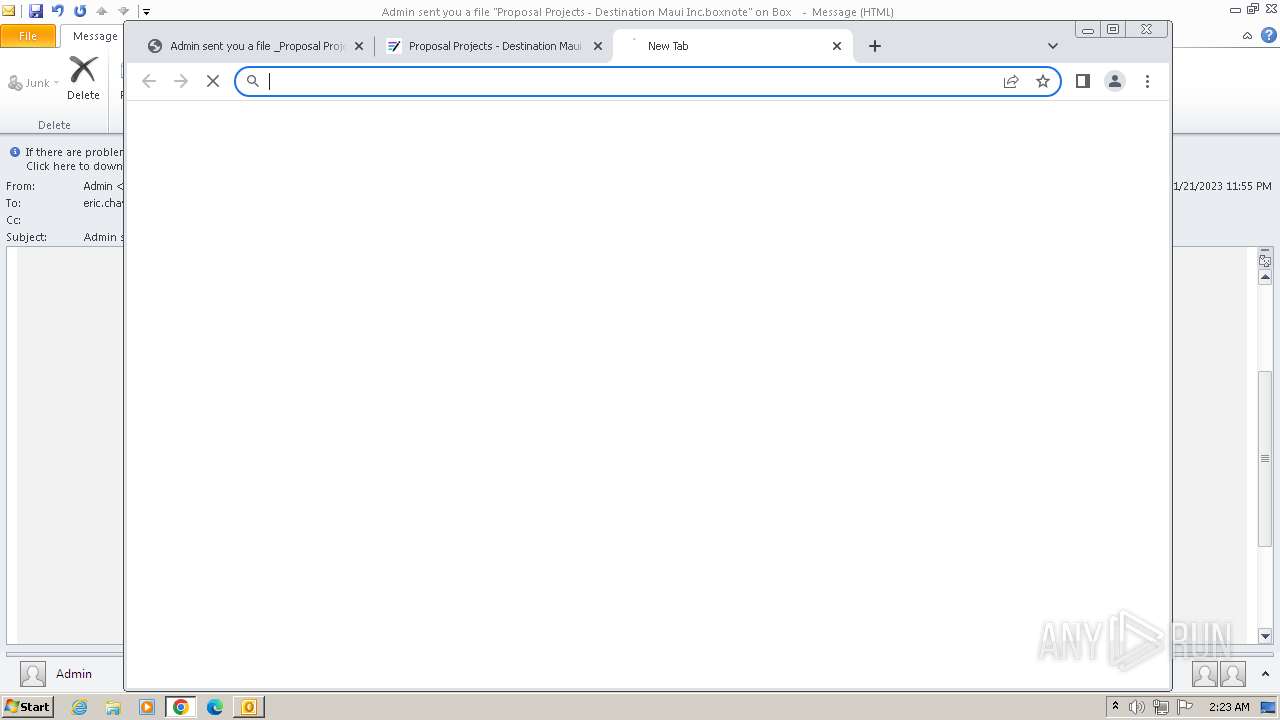Click Previous Item up arrow in Outlook toolbar

click(102, 11)
